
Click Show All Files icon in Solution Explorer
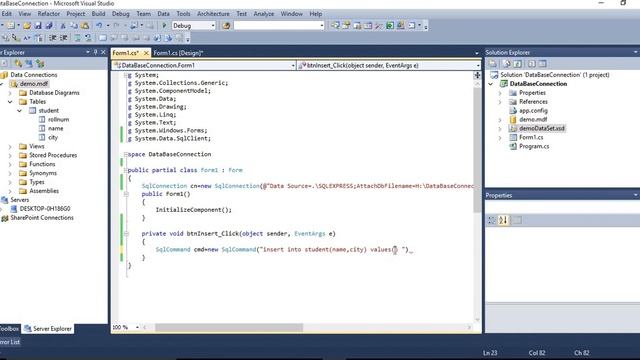[507, 64]
